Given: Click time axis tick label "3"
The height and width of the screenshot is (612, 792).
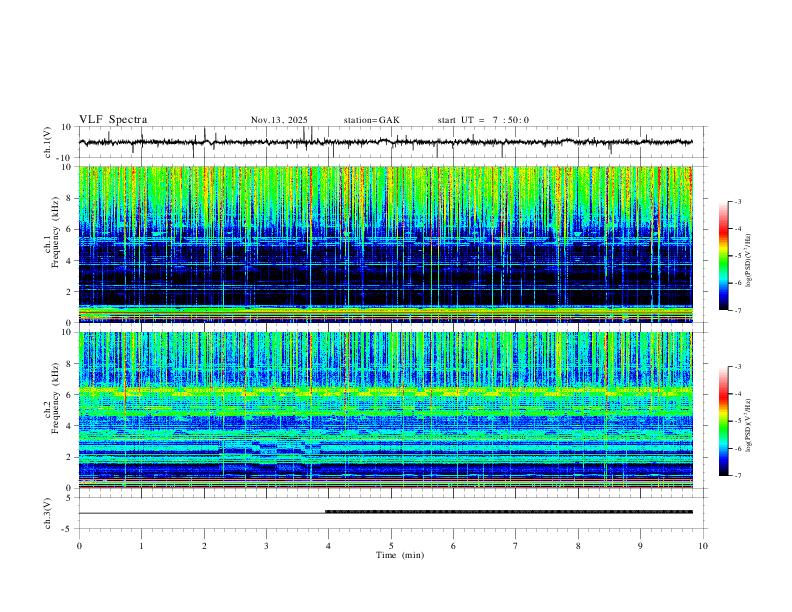Looking at the screenshot, I should coord(266,546).
